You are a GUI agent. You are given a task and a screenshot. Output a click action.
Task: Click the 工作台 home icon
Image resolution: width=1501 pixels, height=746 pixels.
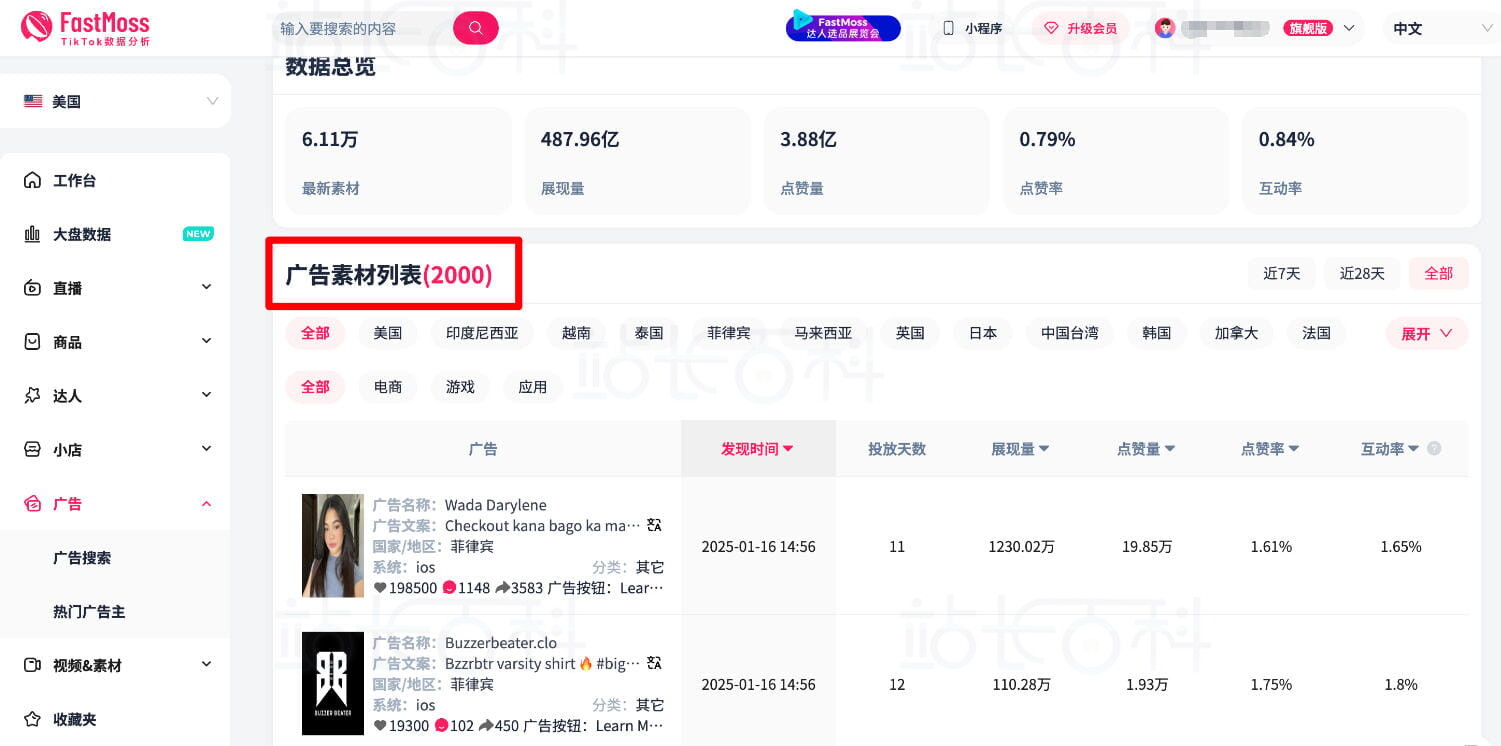(x=33, y=181)
